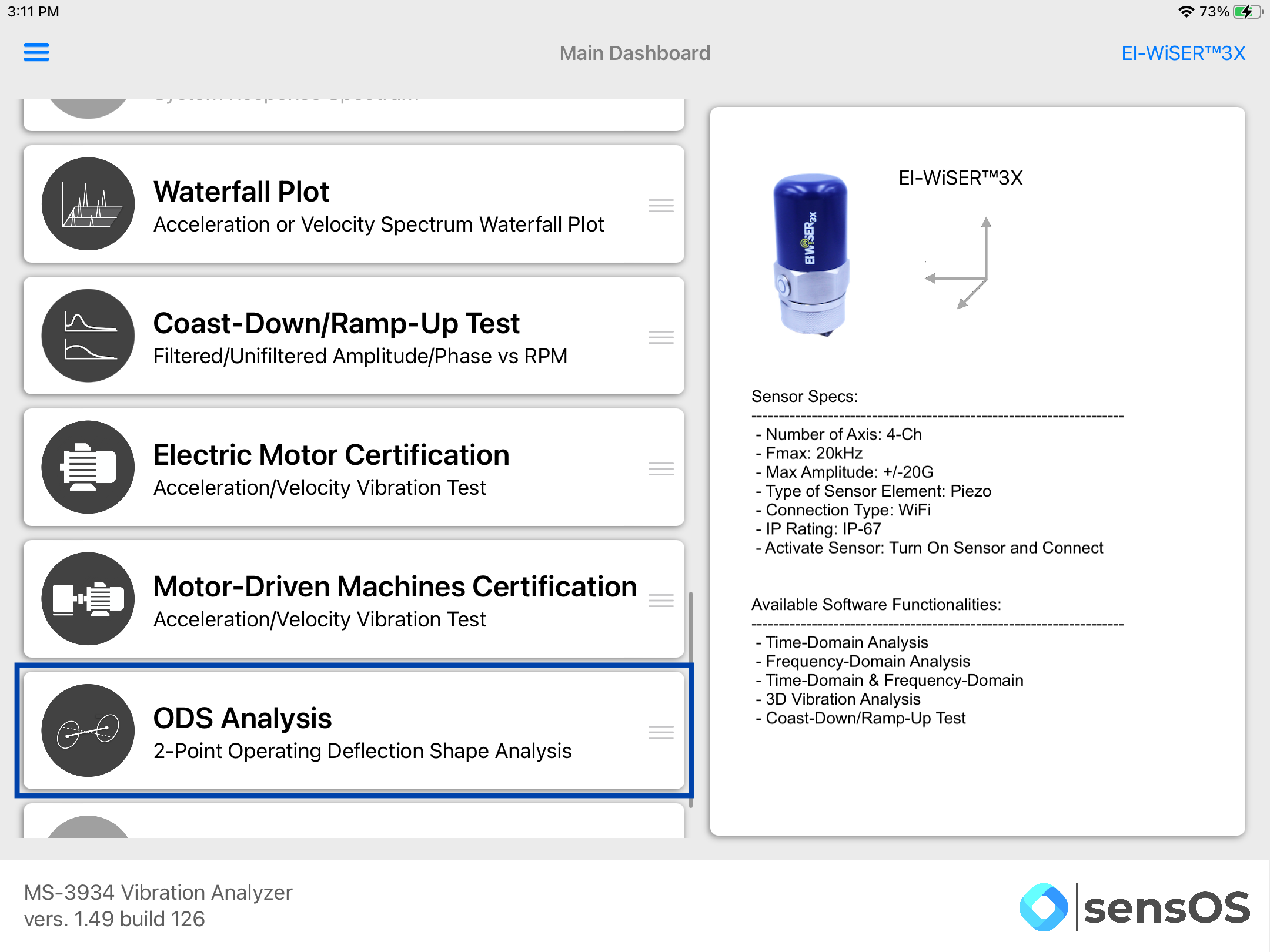This screenshot has height=952, width=1270.
Task: Click 'Frequency-Domain Analysis' functionality line
Action: click(x=863, y=661)
